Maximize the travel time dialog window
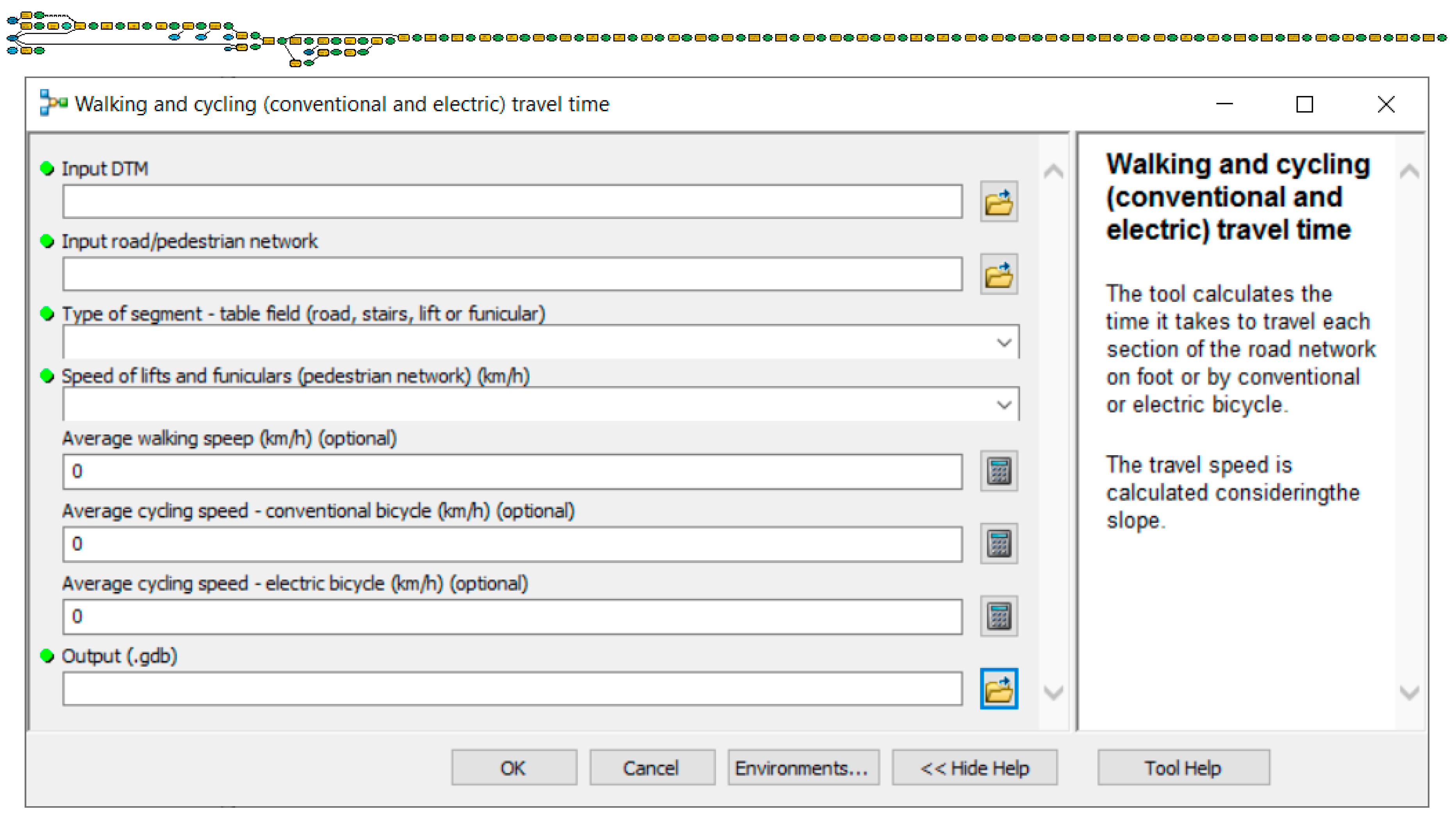The height and width of the screenshot is (821, 1456). point(1304,105)
